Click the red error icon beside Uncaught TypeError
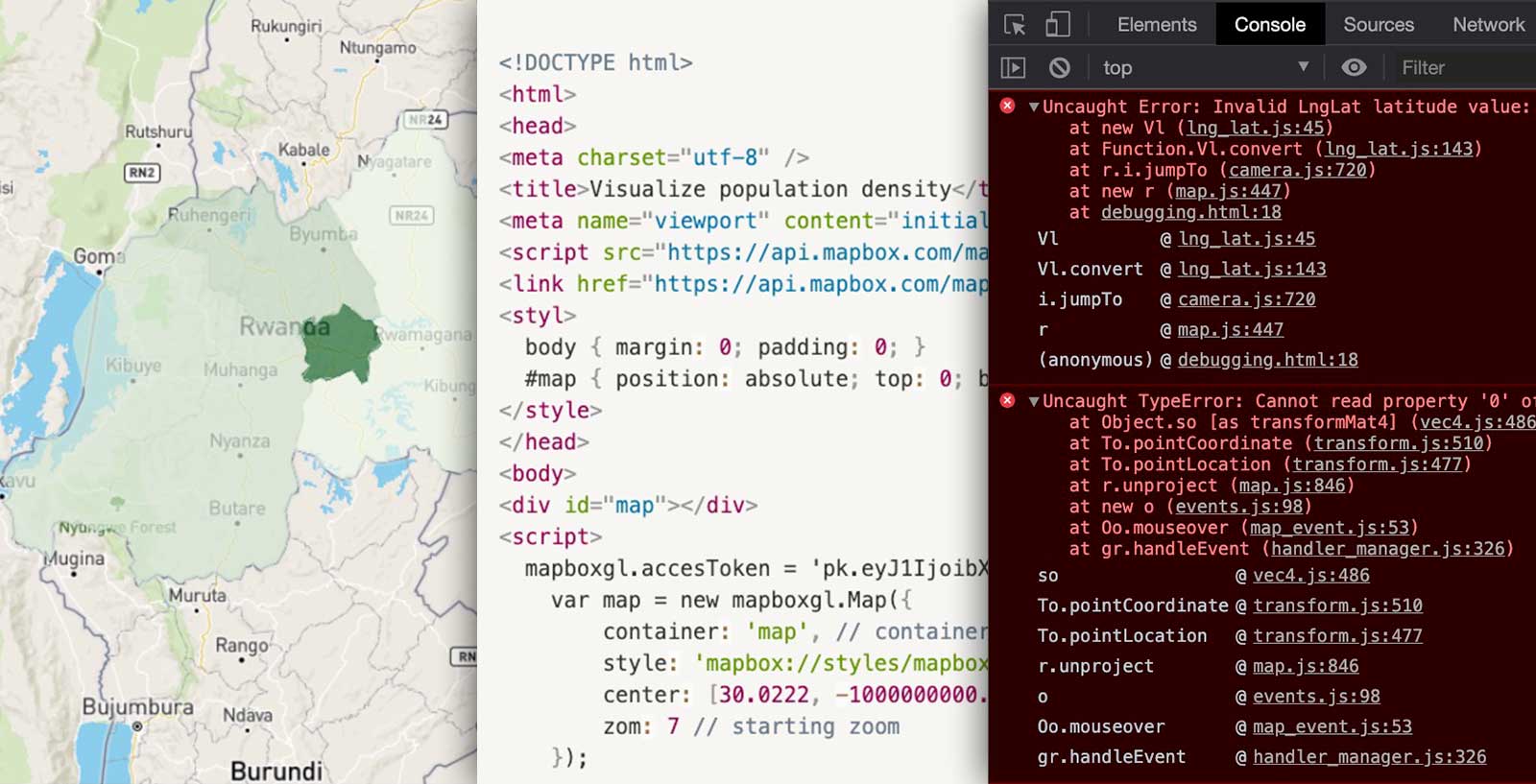Viewport: 1536px width, 784px height. pyautogui.click(x=1007, y=400)
